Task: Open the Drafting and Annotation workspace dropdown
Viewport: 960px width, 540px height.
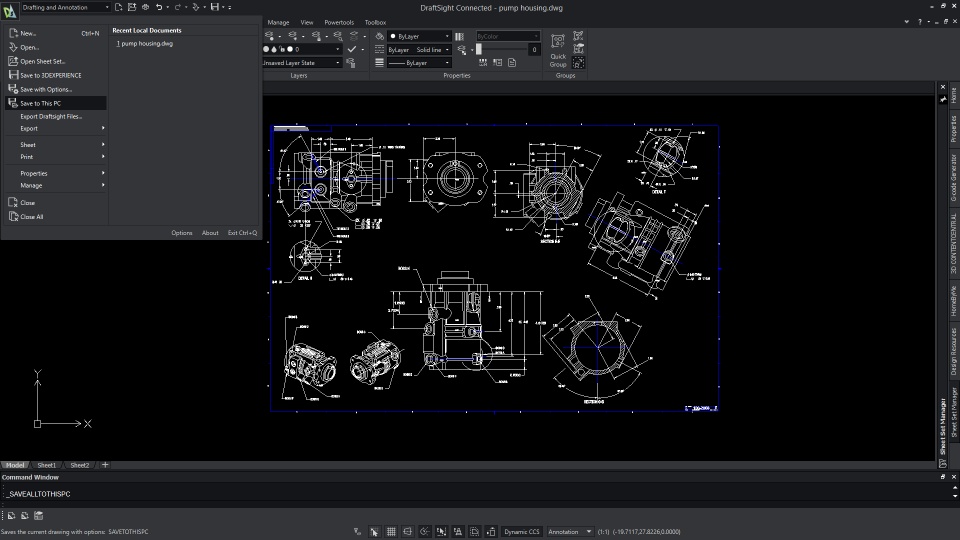Action: (66, 7)
